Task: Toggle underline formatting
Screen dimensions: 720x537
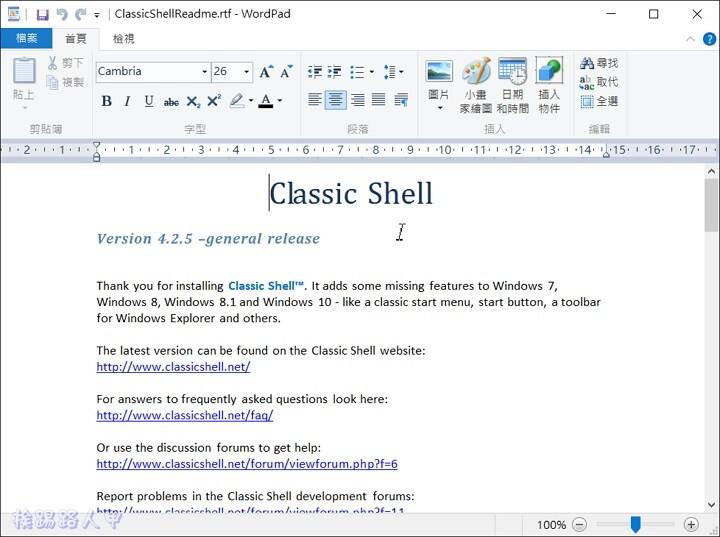Action: [x=149, y=101]
